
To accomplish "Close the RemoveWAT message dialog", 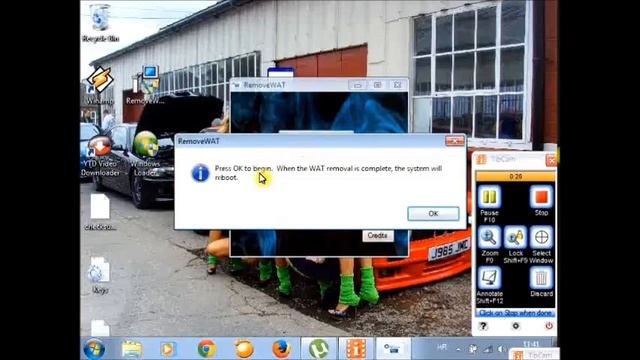I will click(454, 141).
